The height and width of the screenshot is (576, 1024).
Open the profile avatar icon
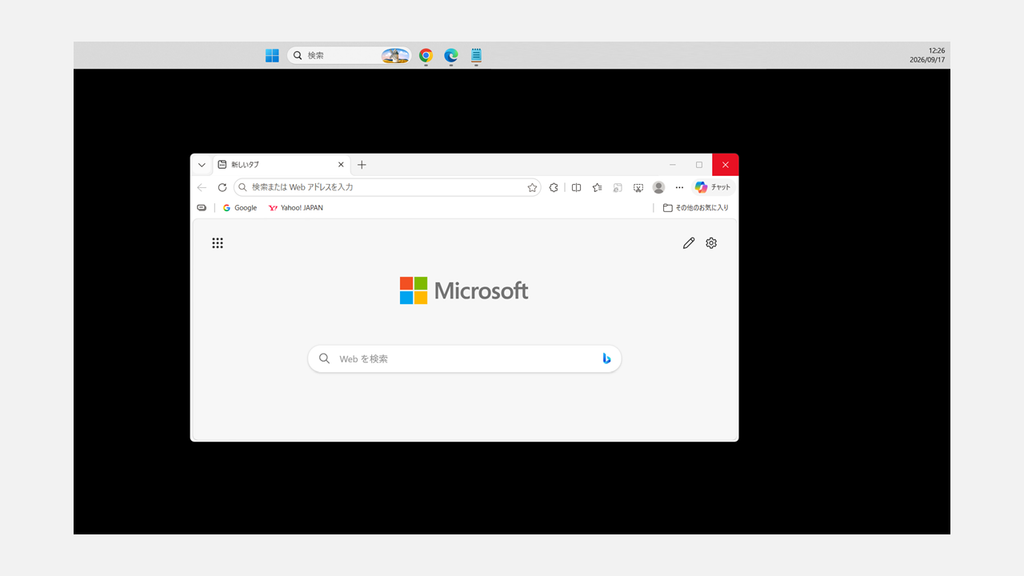659,187
